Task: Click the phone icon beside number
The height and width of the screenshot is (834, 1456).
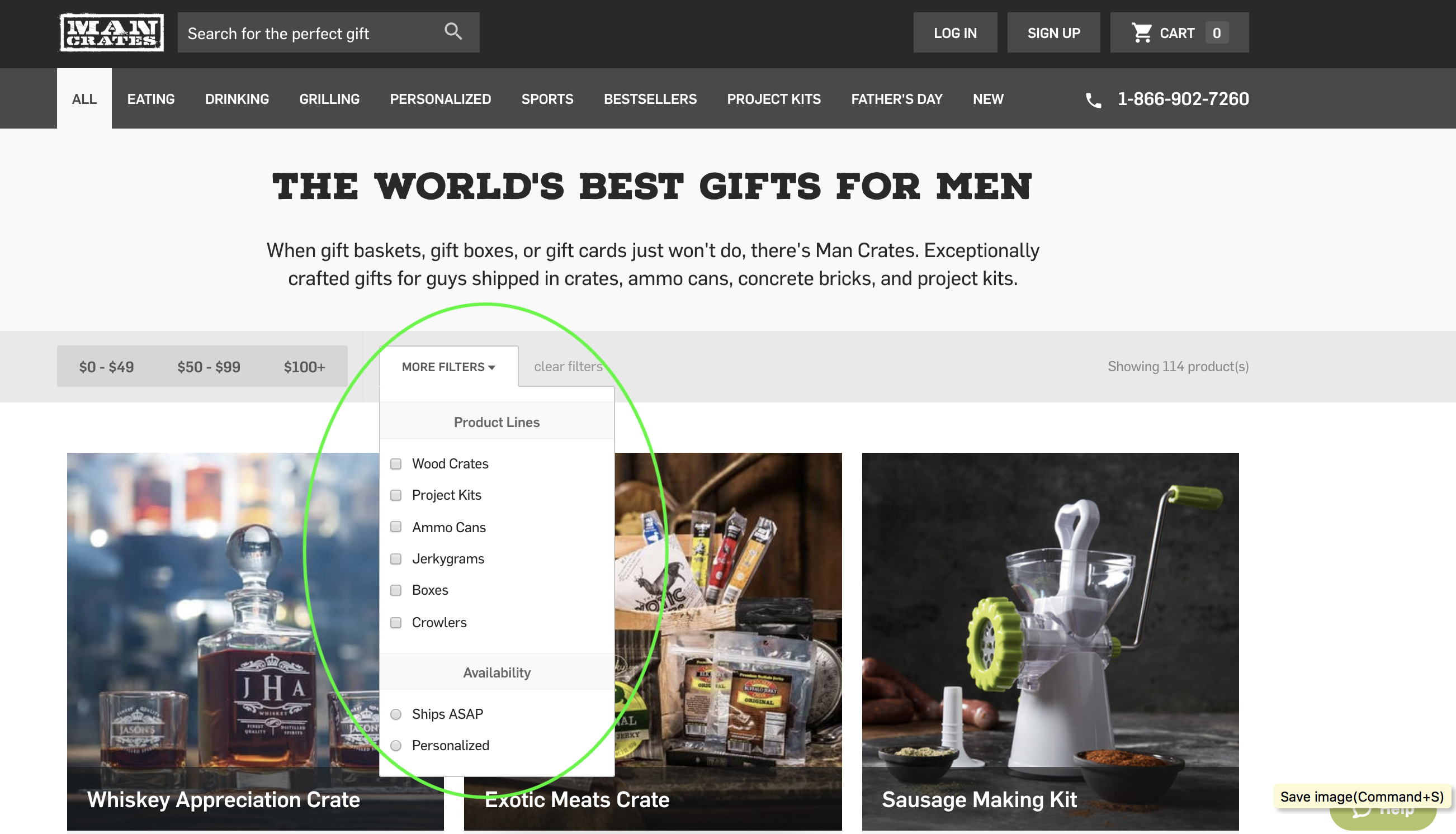Action: tap(1093, 100)
